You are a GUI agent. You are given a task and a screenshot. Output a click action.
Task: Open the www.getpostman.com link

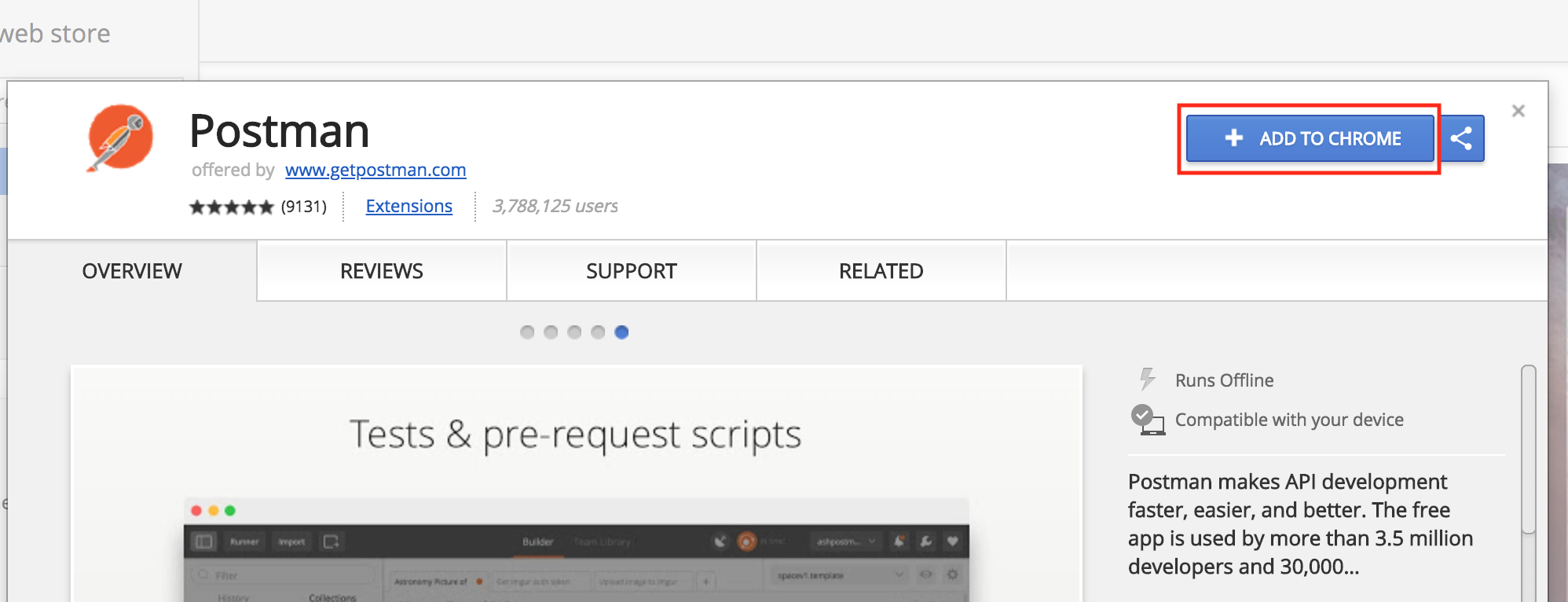376,170
